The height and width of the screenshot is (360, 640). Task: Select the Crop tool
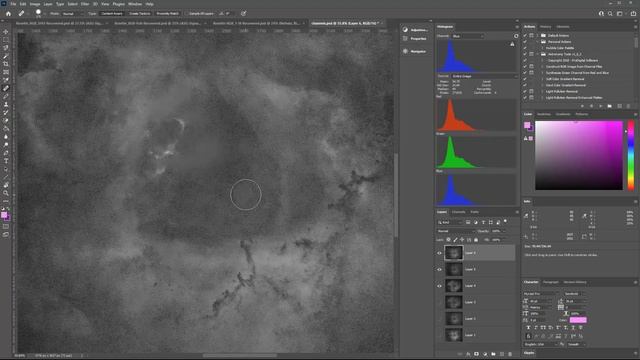coord(6,64)
